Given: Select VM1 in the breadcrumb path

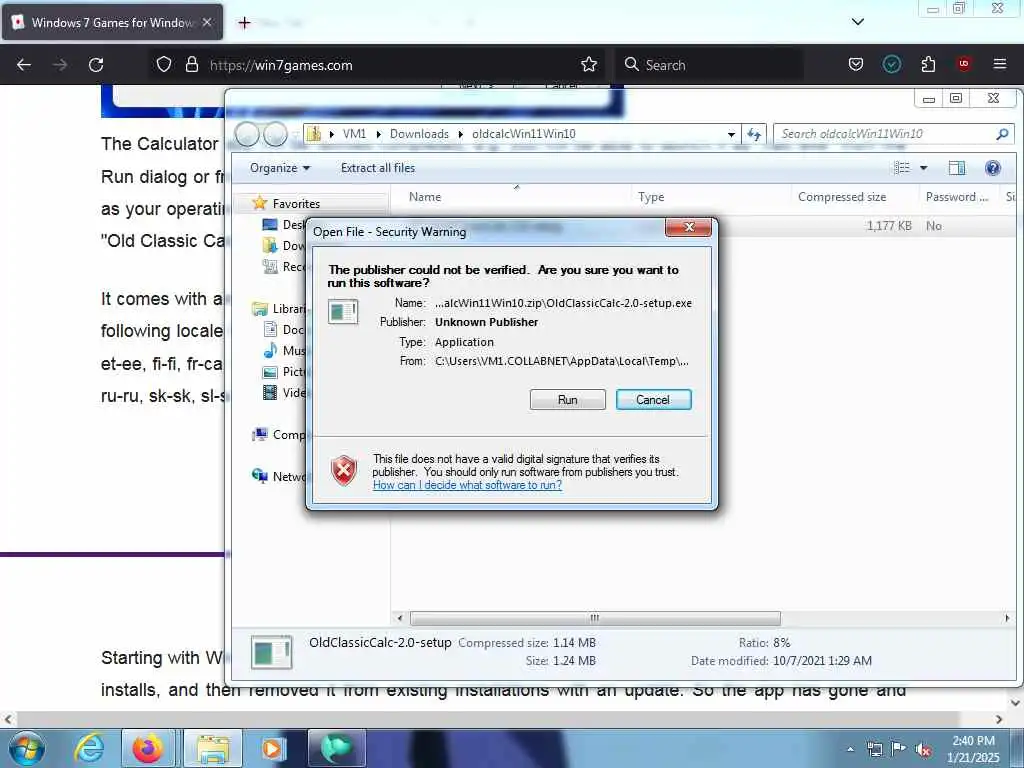Looking at the screenshot, I should coord(354,134).
